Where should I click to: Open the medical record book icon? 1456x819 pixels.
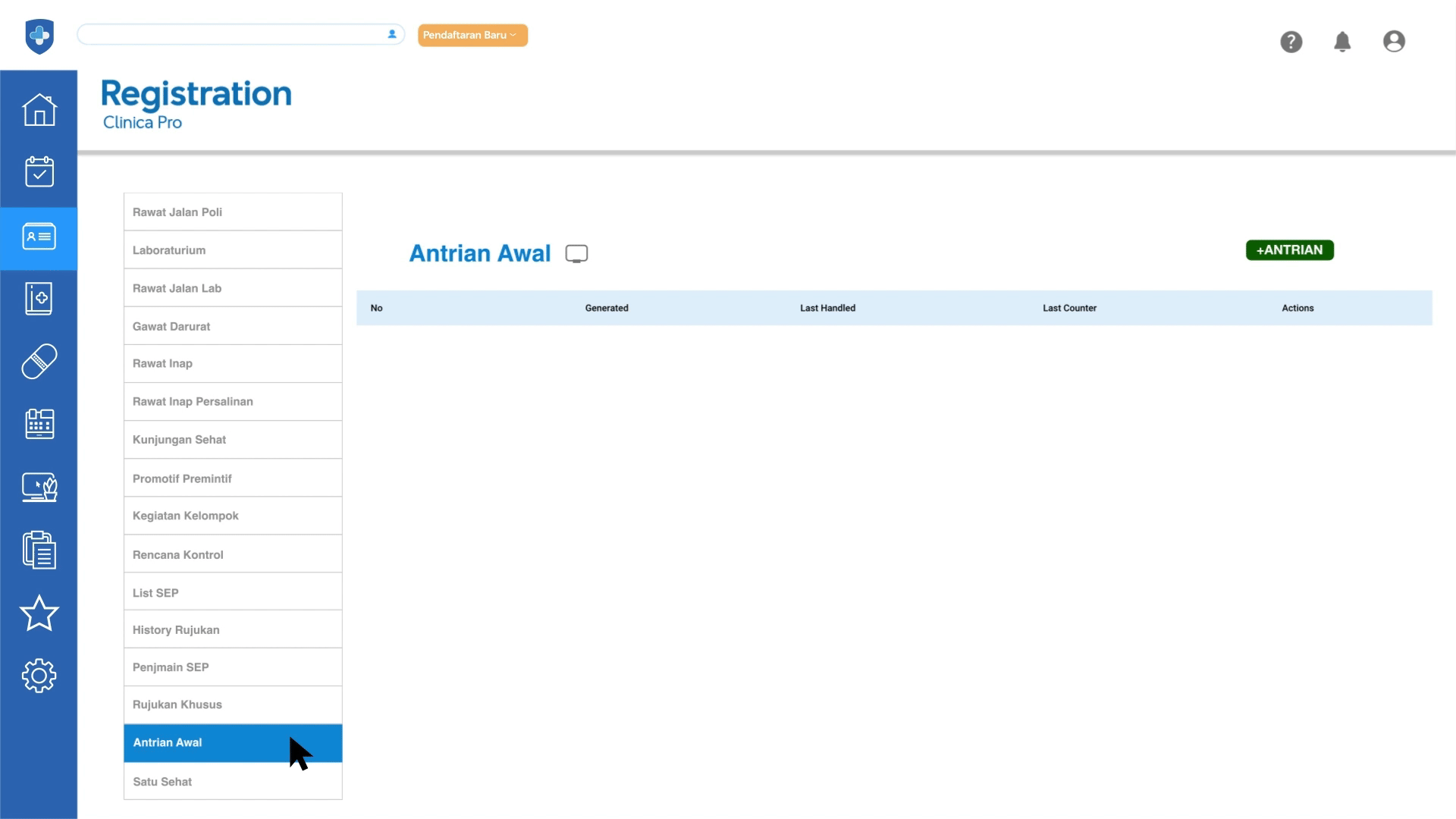coord(39,299)
